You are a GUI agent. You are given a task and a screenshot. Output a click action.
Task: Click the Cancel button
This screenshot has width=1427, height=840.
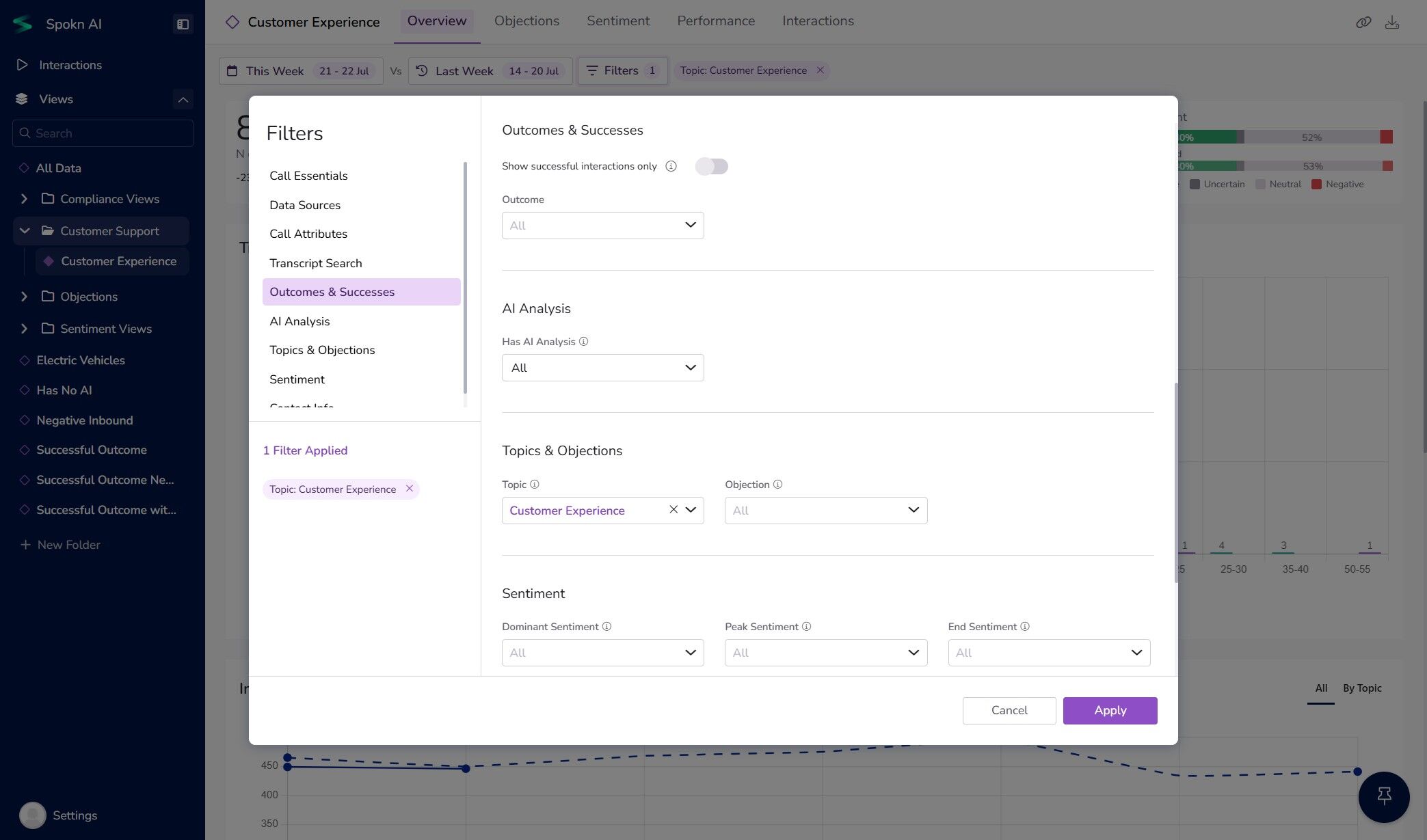1009,710
